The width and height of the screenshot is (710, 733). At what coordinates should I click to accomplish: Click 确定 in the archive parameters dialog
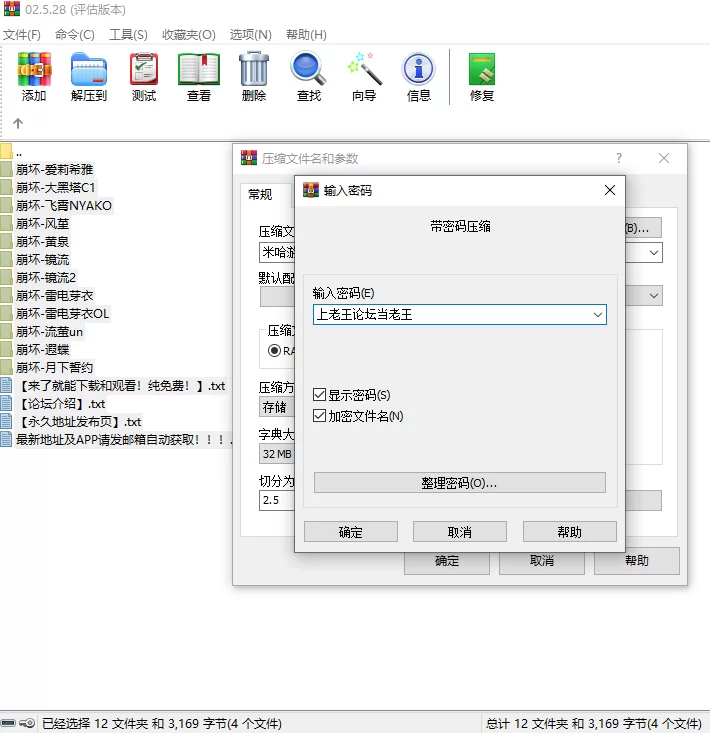pyautogui.click(x=447, y=563)
